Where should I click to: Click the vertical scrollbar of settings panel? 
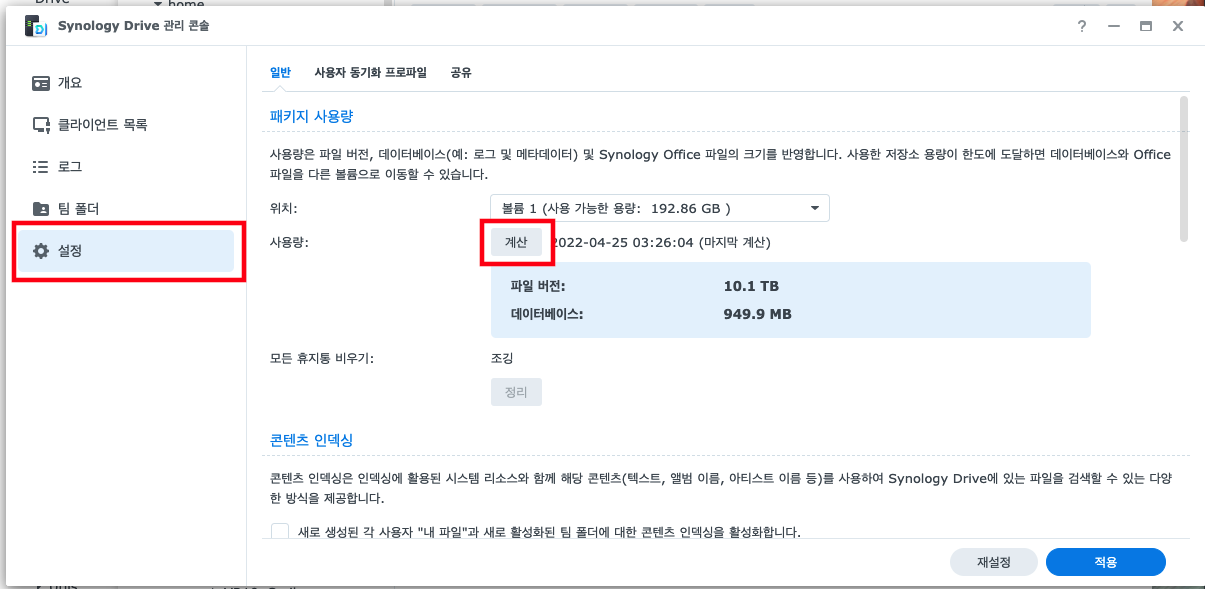tap(1184, 168)
